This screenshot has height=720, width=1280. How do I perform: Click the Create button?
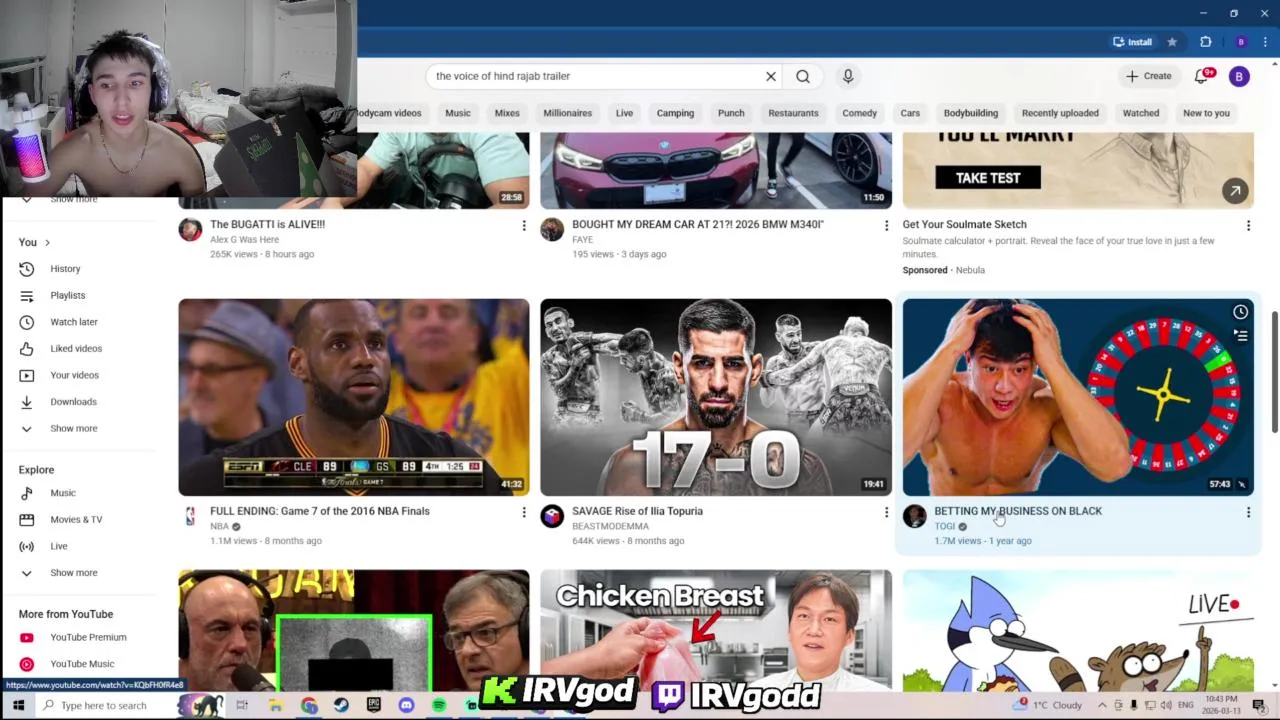(x=1148, y=76)
